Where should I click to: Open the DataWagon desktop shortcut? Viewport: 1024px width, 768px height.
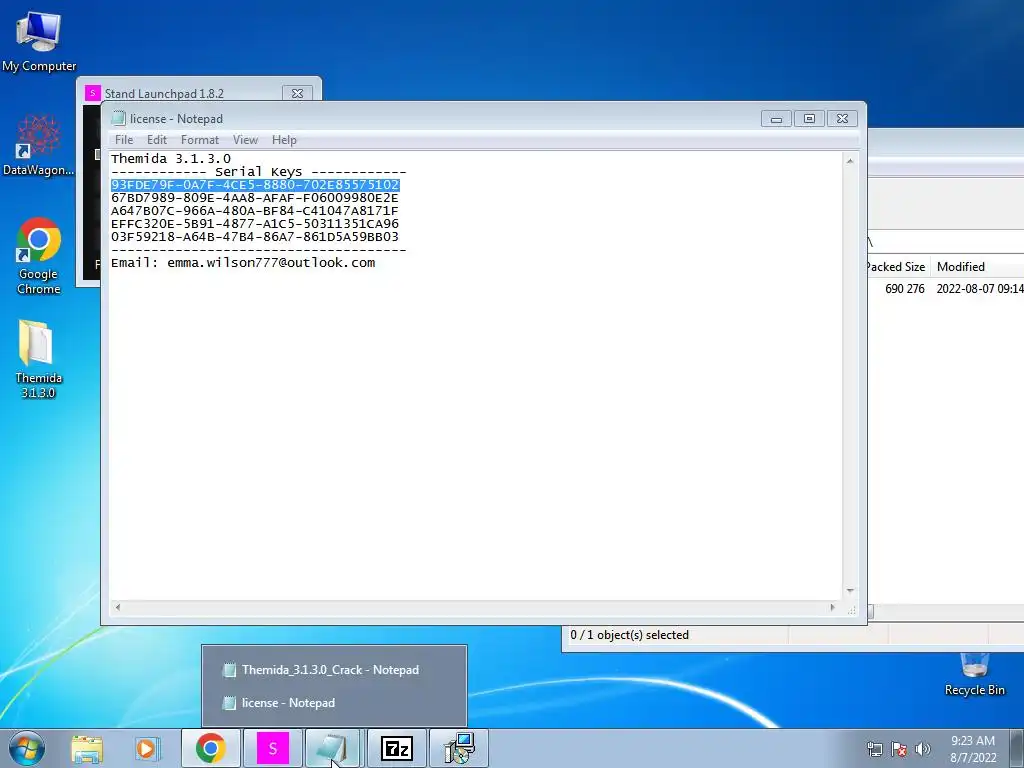[x=39, y=145]
